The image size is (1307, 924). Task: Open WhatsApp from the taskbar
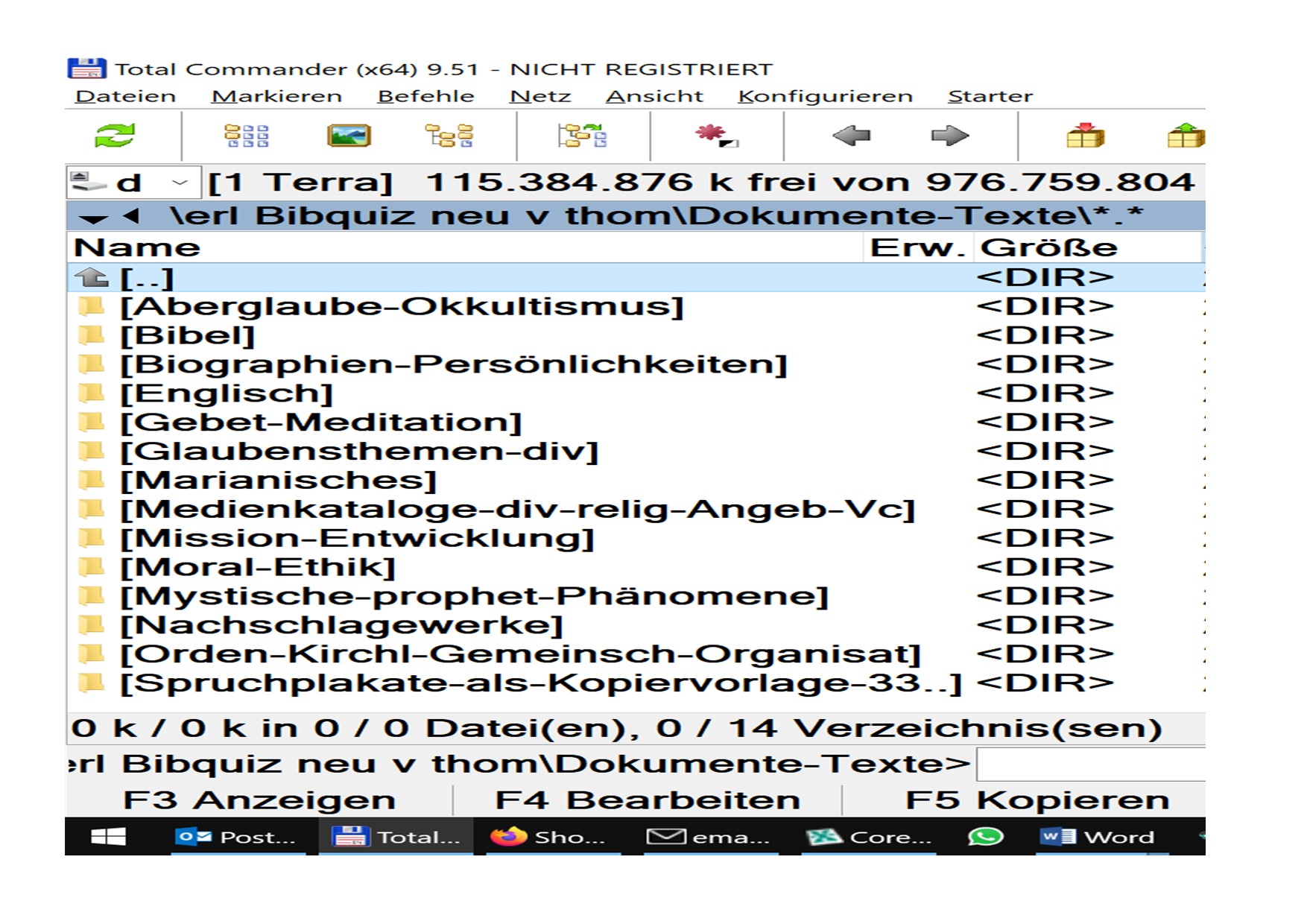[x=985, y=837]
